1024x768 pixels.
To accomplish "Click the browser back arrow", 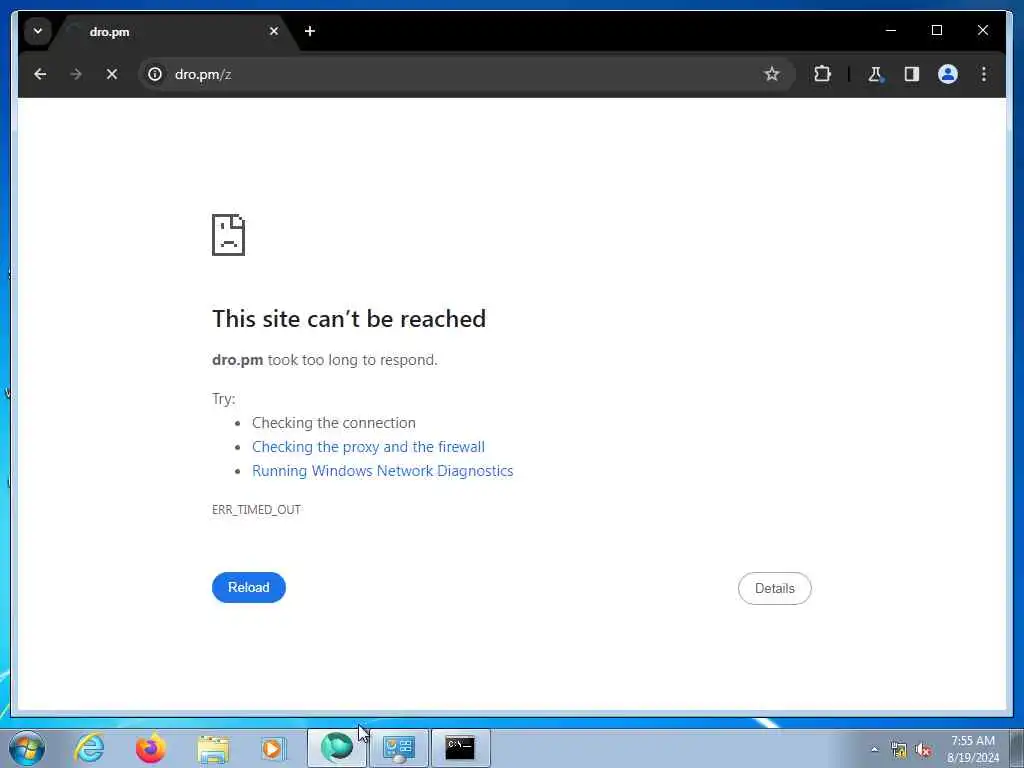I will (40, 74).
